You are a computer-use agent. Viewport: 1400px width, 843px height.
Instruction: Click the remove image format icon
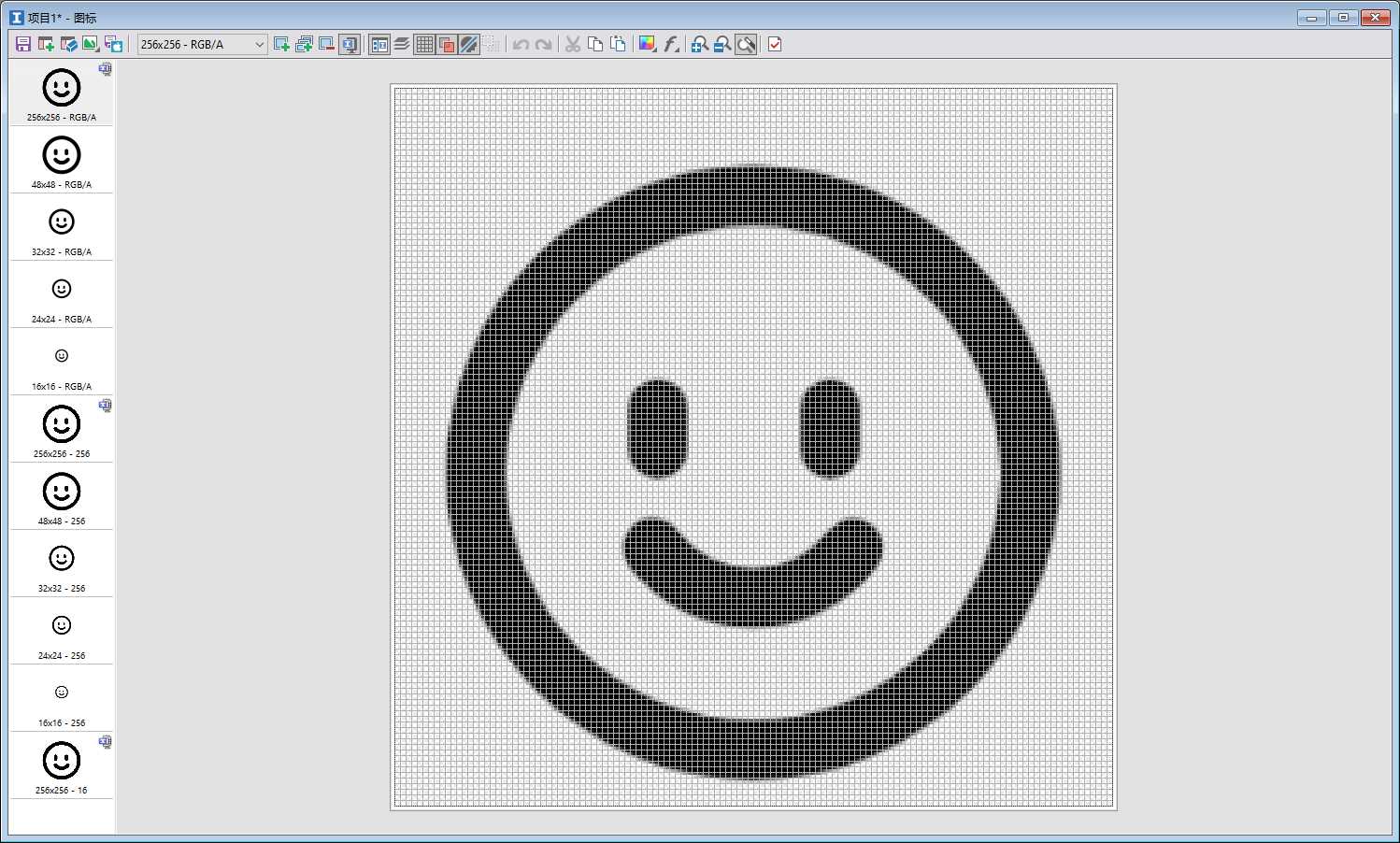(326, 44)
